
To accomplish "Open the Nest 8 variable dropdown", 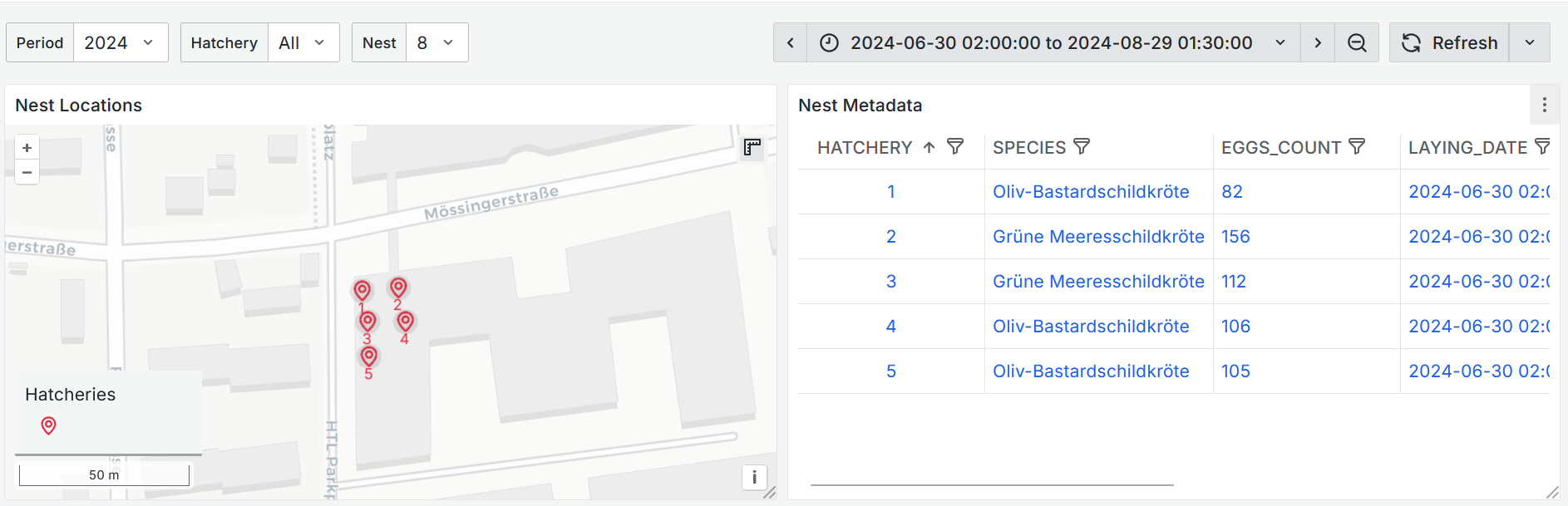I will (x=436, y=43).
